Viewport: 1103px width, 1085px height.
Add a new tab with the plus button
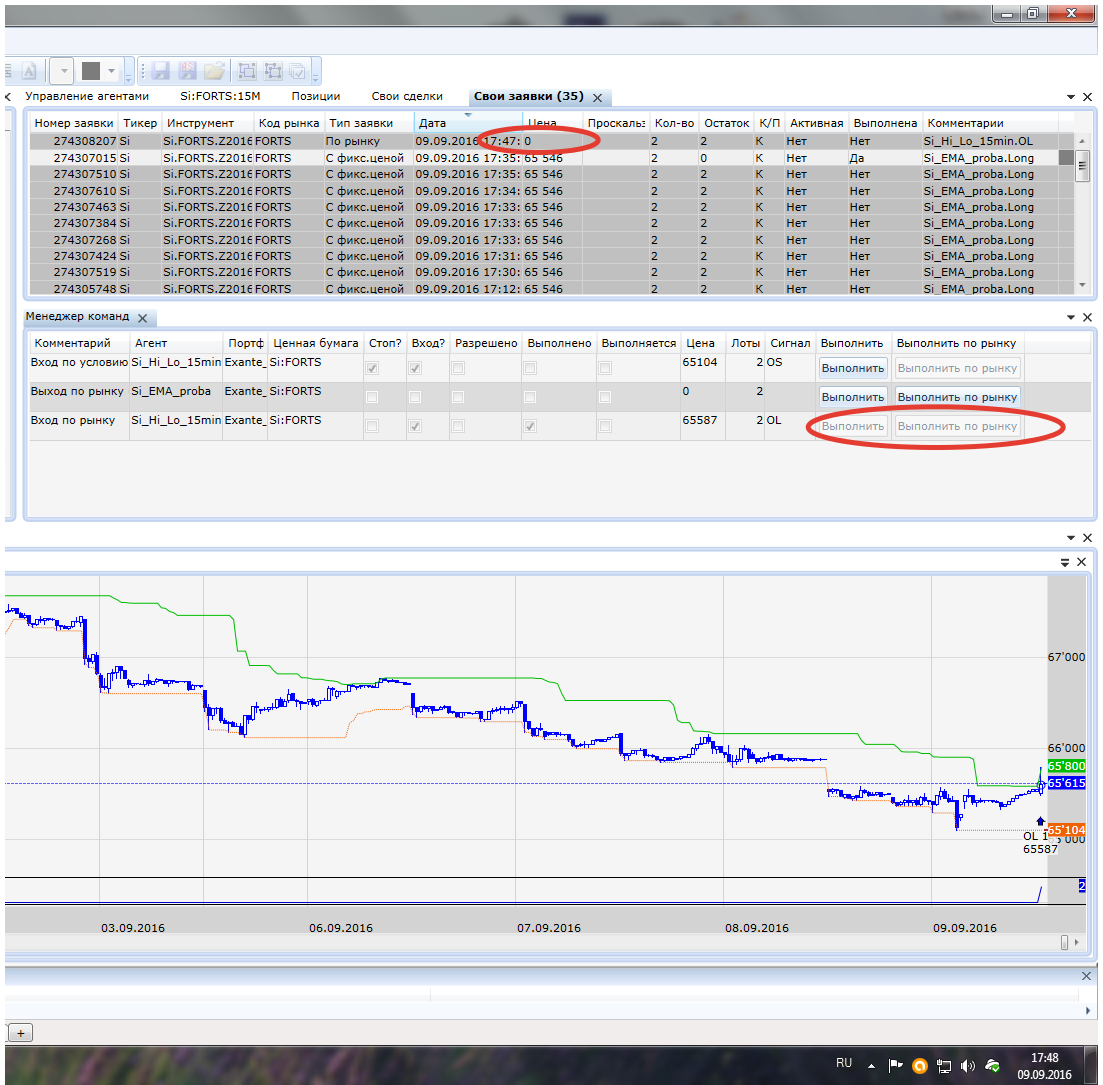coord(21,1033)
